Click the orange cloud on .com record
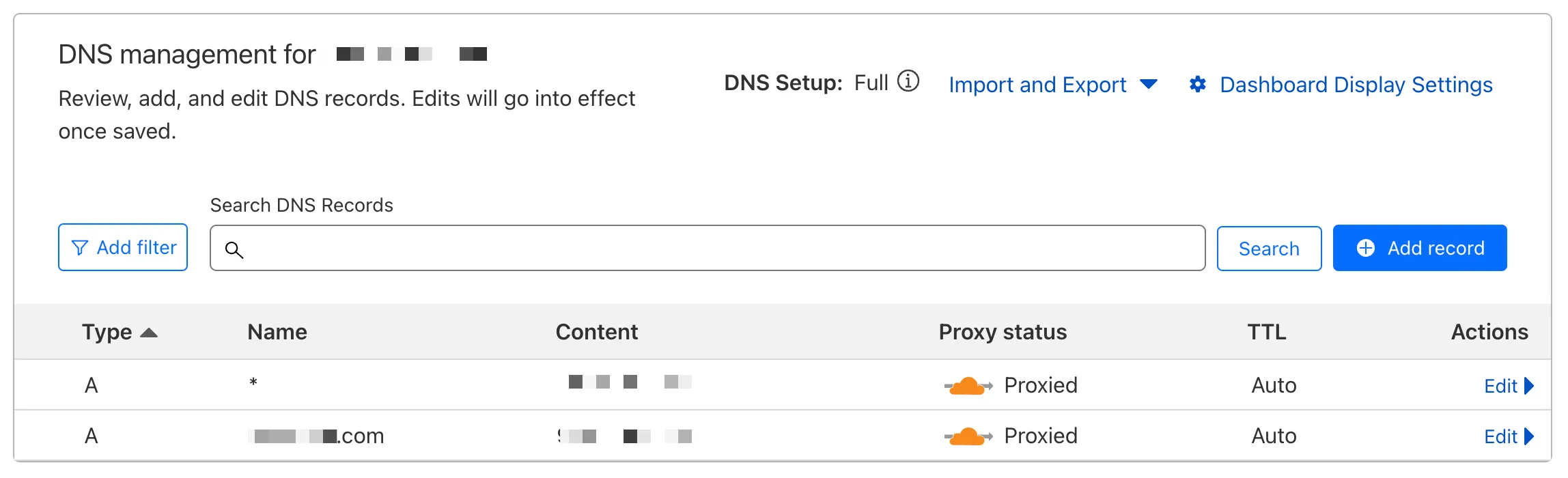 (968, 436)
